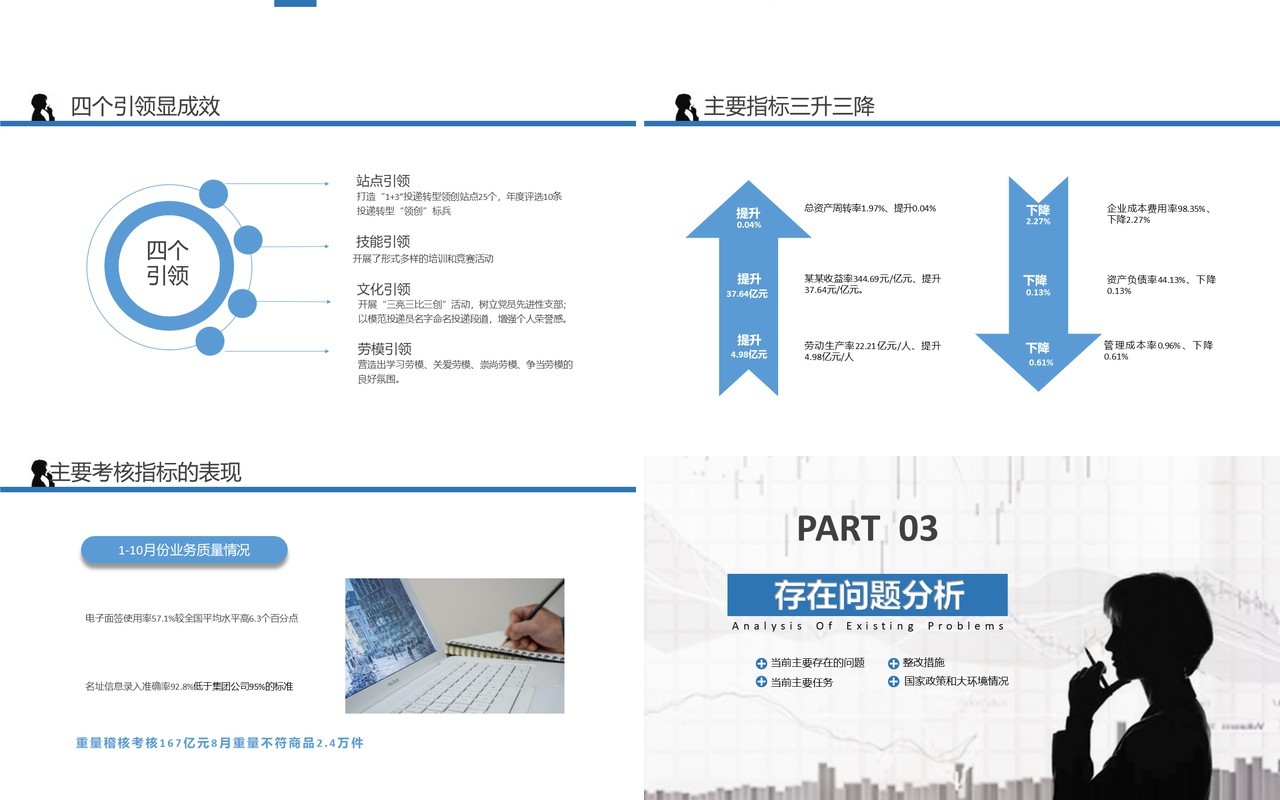Click the 提升 37.64亿元 label inside the up arrow
This screenshot has height=800, width=1280.
click(749, 285)
